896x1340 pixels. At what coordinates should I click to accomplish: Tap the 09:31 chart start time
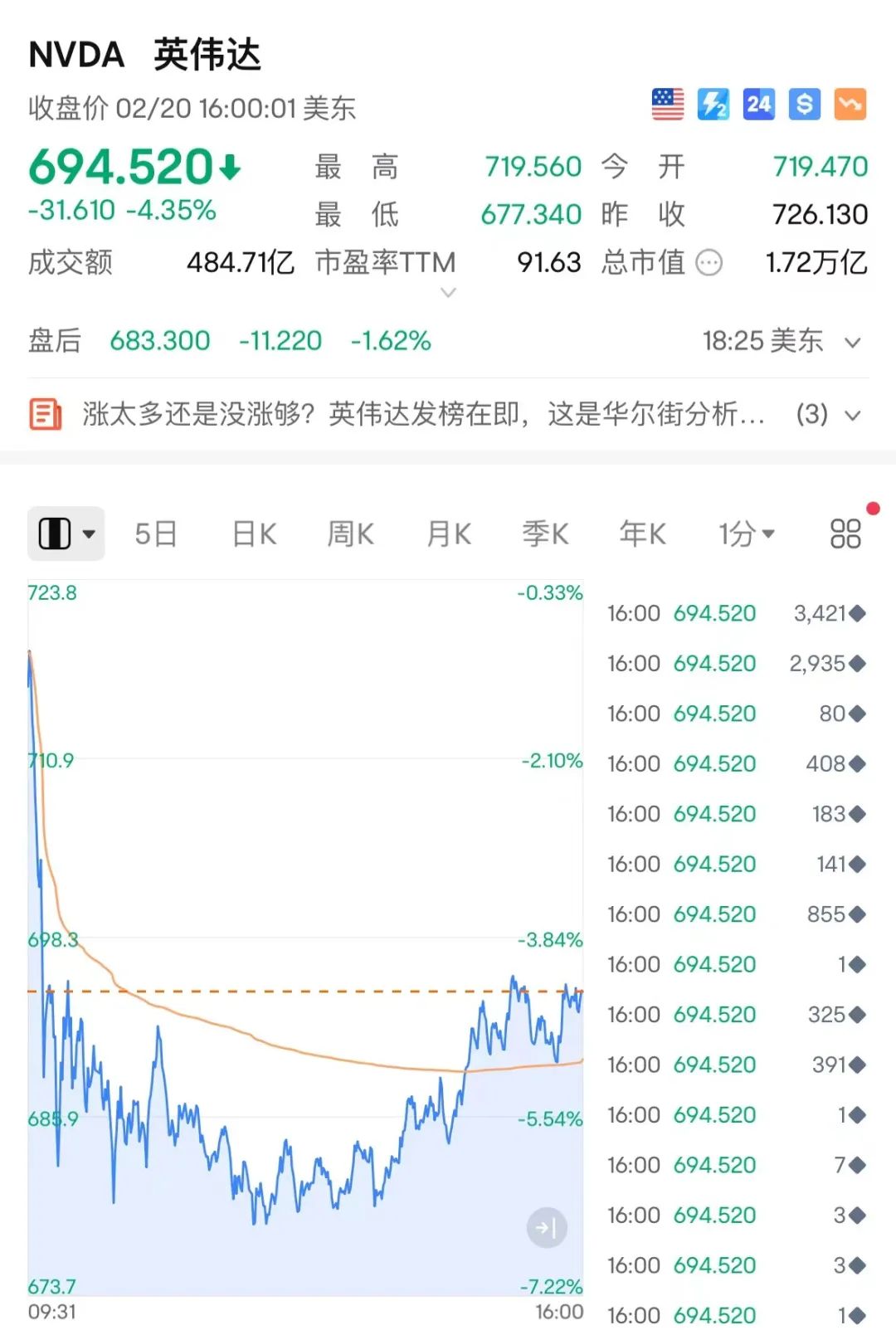point(52,1313)
